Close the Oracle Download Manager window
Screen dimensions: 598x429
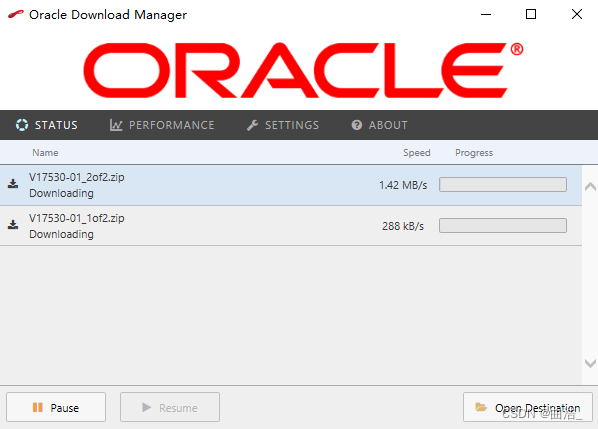pyautogui.click(x=577, y=14)
